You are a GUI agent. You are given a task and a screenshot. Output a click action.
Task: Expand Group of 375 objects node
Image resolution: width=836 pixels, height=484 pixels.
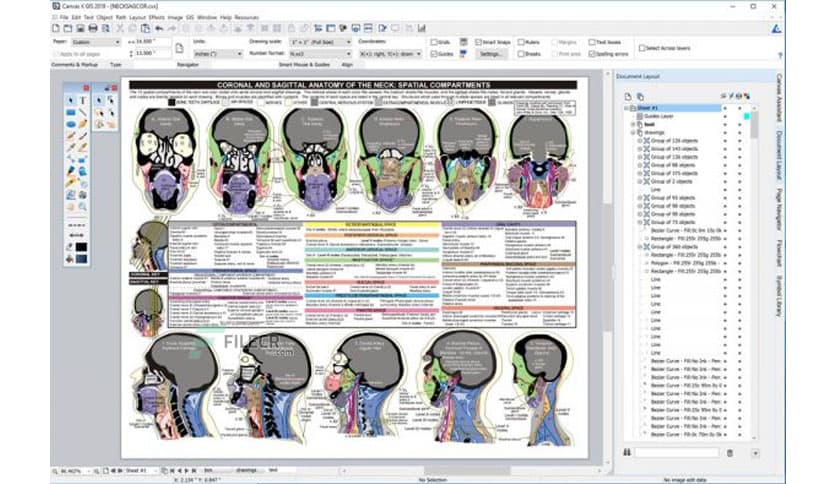pos(640,173)
